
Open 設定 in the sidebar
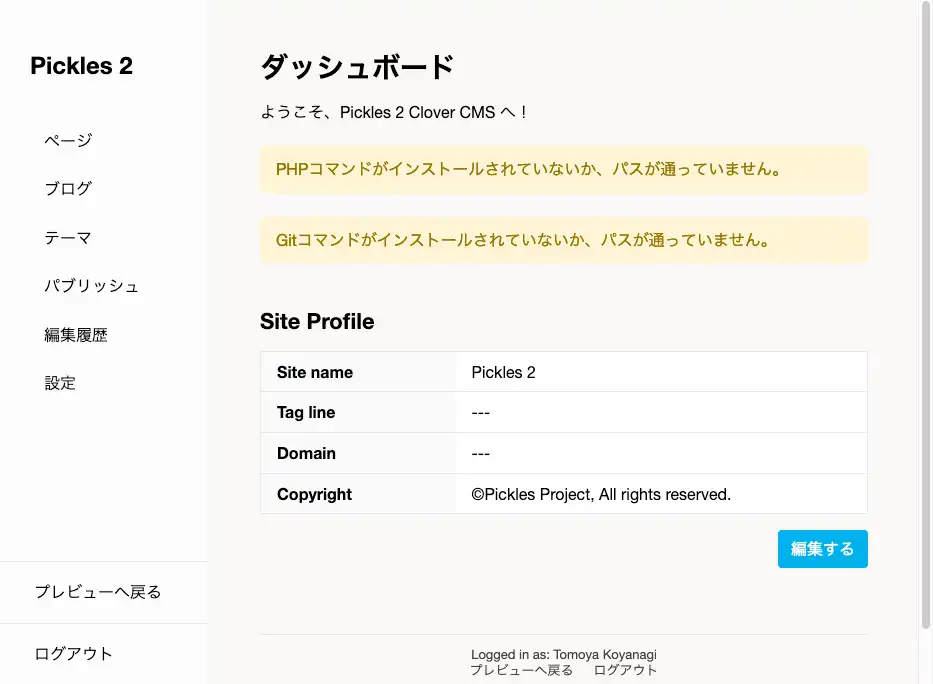tap(60, 383)
